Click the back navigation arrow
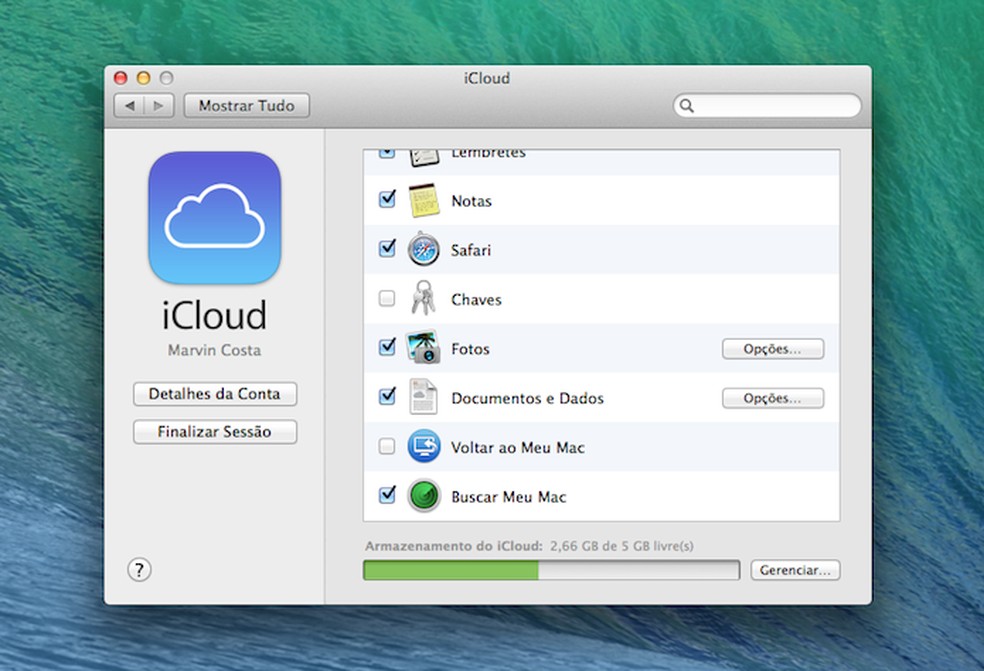The height and width of the screenshot is (671, 984). click(132, 105)
